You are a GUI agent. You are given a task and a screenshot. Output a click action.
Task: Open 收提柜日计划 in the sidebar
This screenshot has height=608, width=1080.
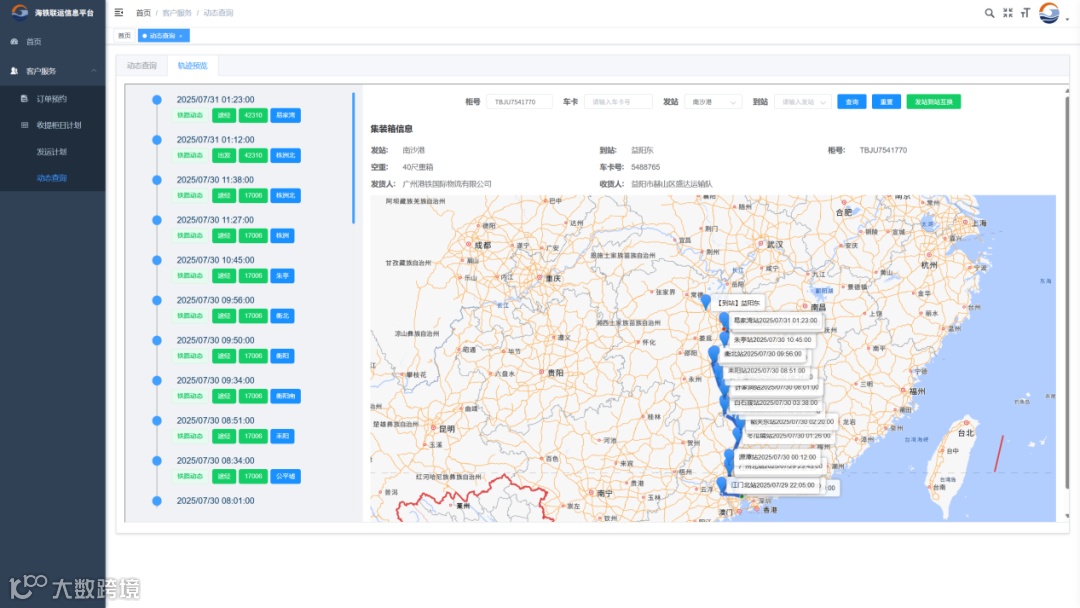[x=53, y=125]
